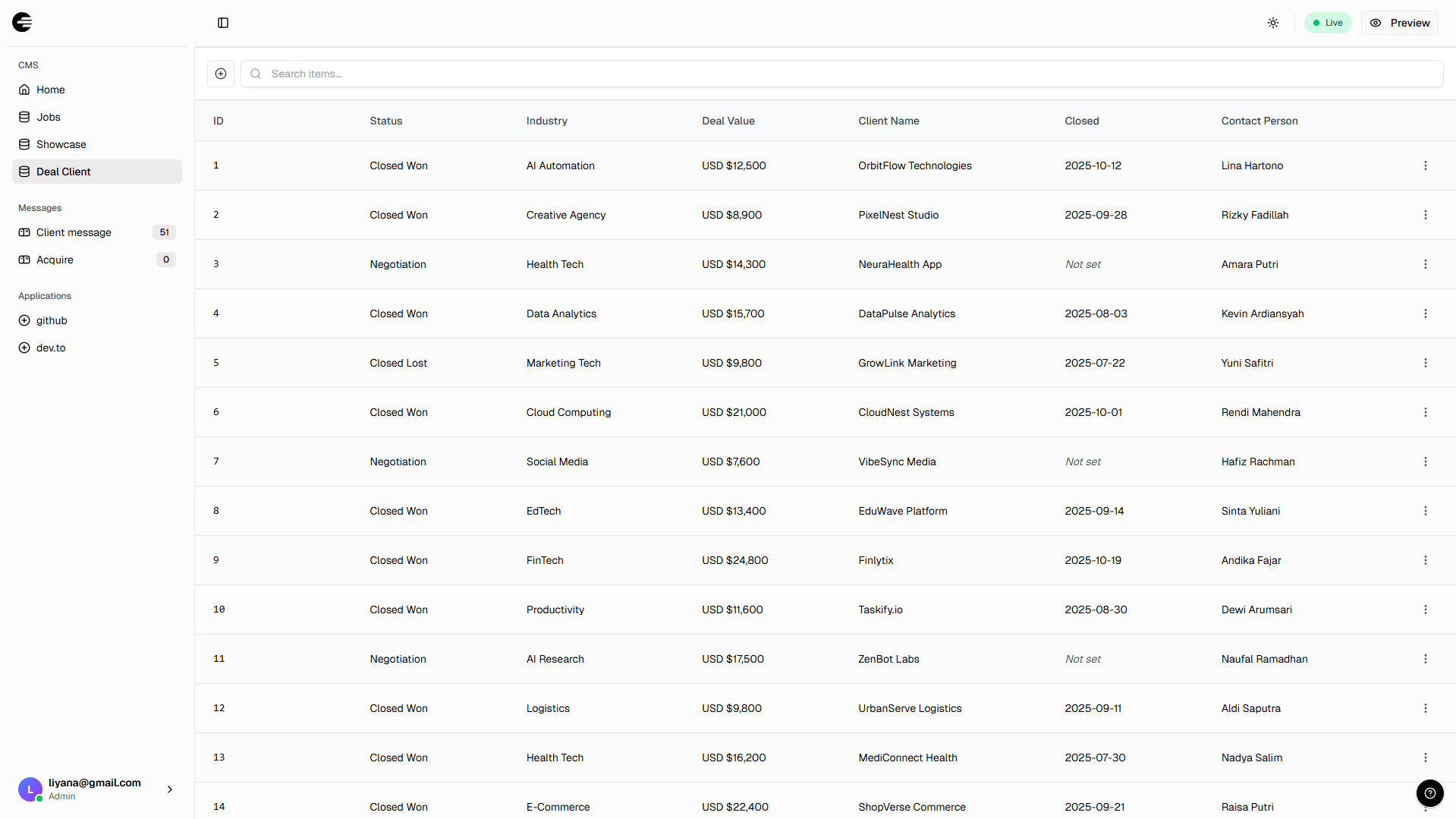This screenshot has height=819, width=1456.
Task: Open the Acquire section in Messages
Action: point(55,260)
